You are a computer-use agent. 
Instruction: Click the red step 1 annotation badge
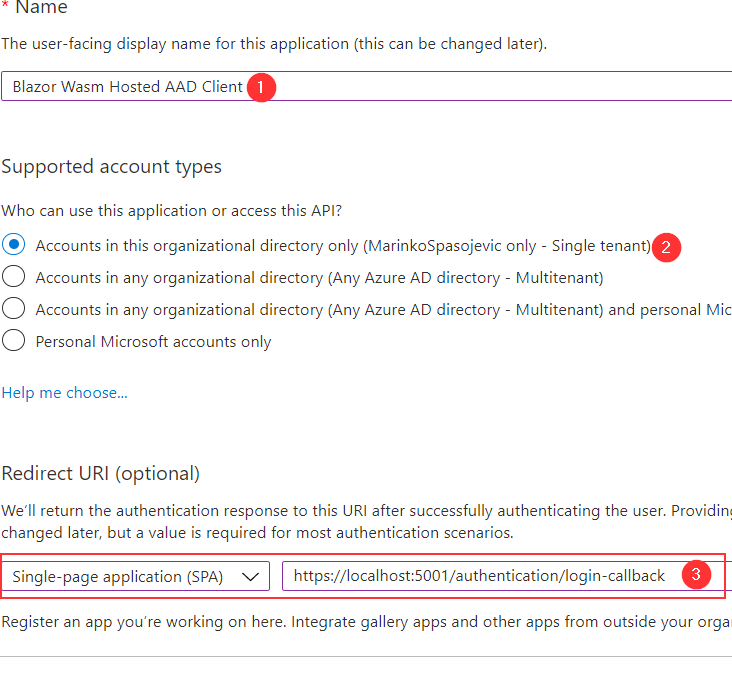pyautogui.click(x=261, y=87)
